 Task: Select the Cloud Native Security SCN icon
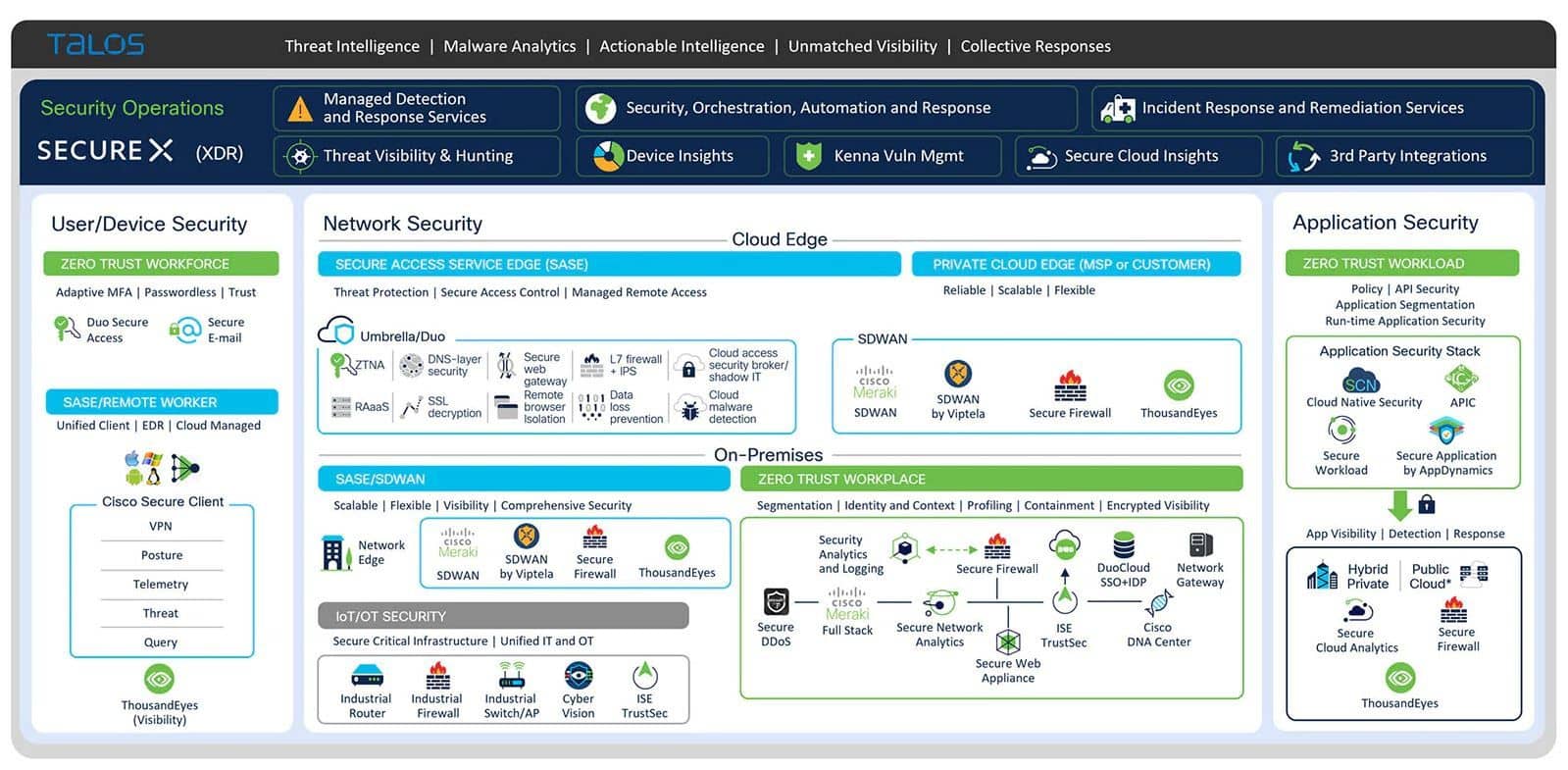click(x=1360, y=382)
